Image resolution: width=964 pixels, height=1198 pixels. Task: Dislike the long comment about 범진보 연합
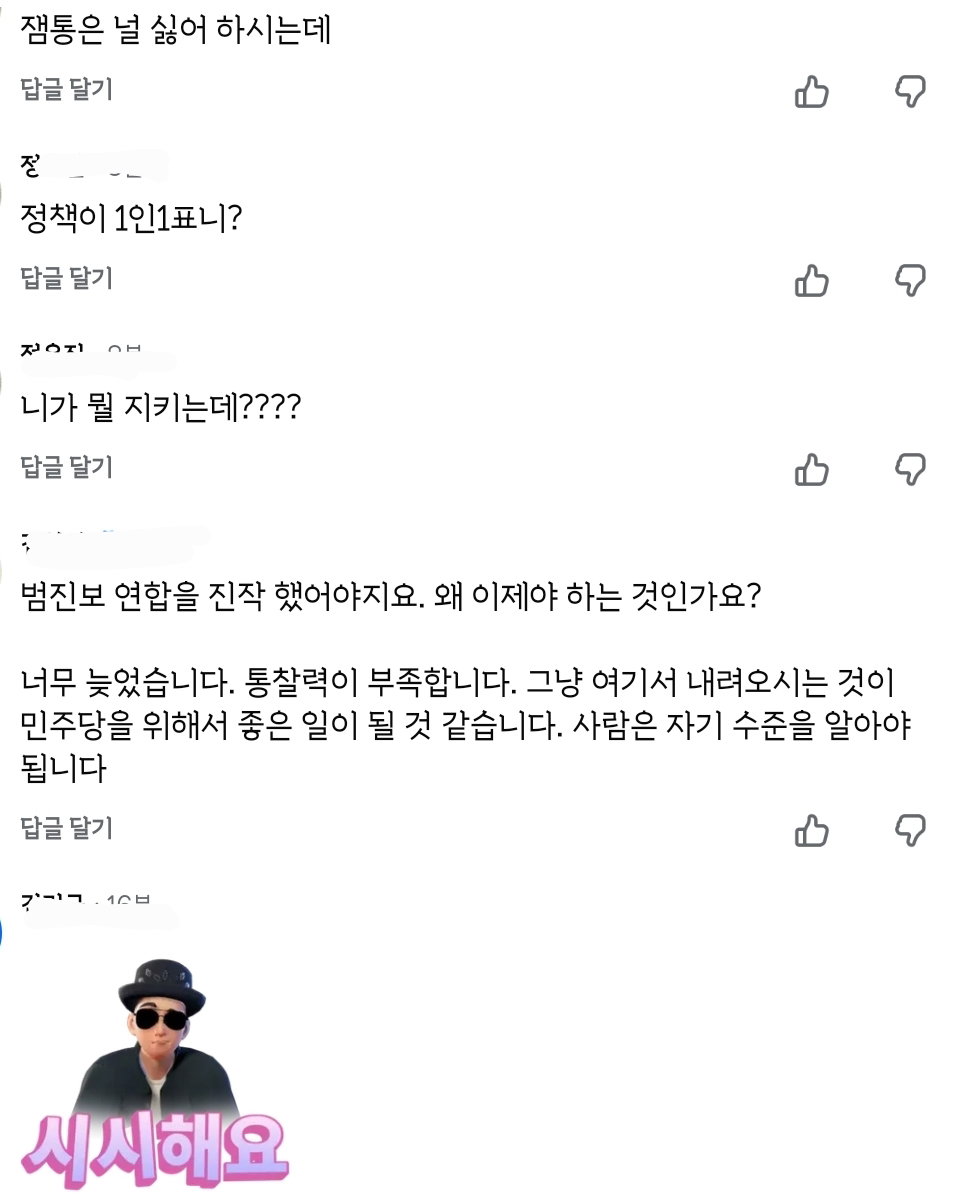coord(910,831)
